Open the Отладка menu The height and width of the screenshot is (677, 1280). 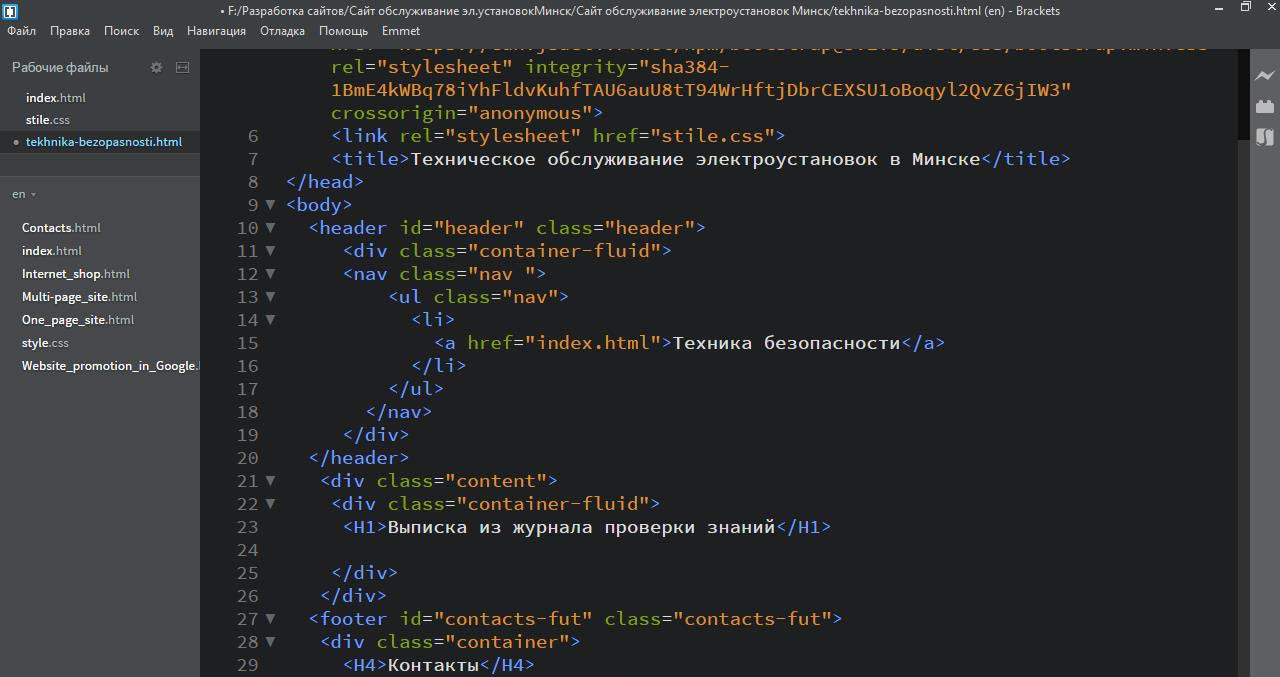point(282,31)
